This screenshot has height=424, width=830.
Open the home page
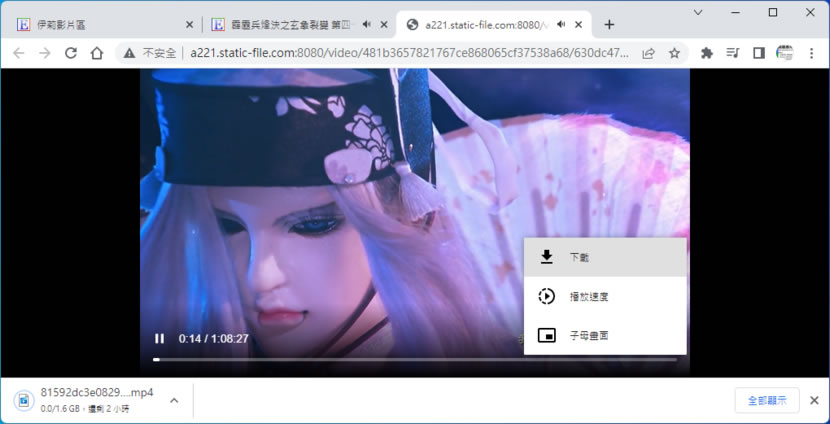tap(96, 53)
